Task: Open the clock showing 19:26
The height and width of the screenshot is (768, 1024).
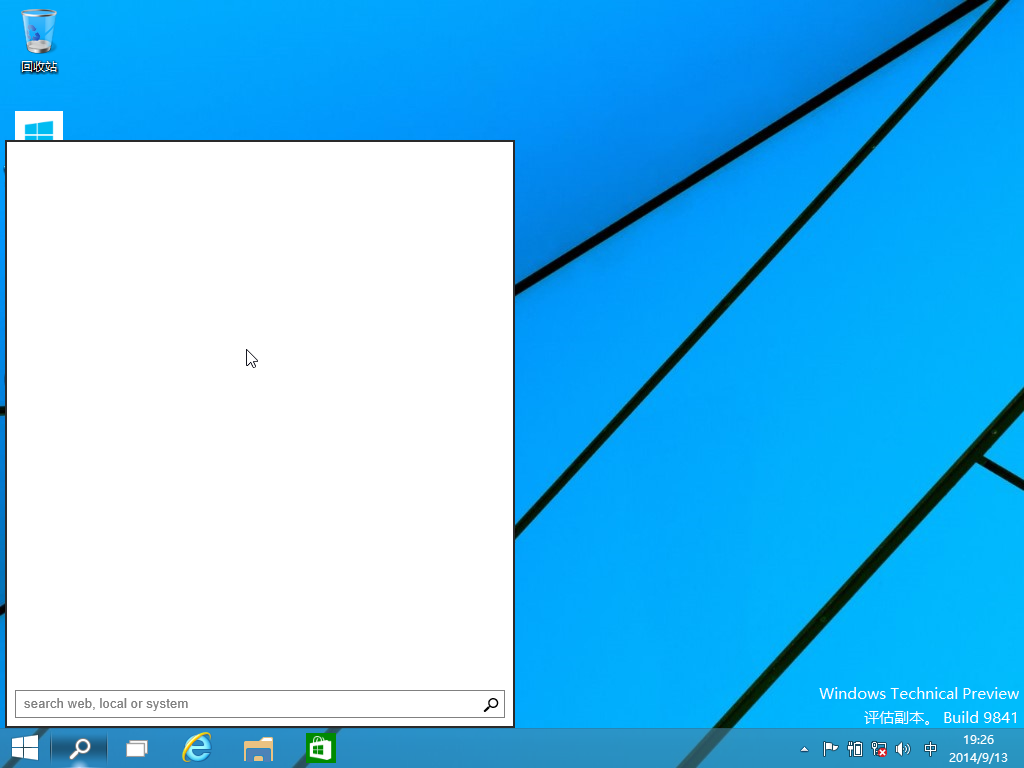Action: point(978,748)
